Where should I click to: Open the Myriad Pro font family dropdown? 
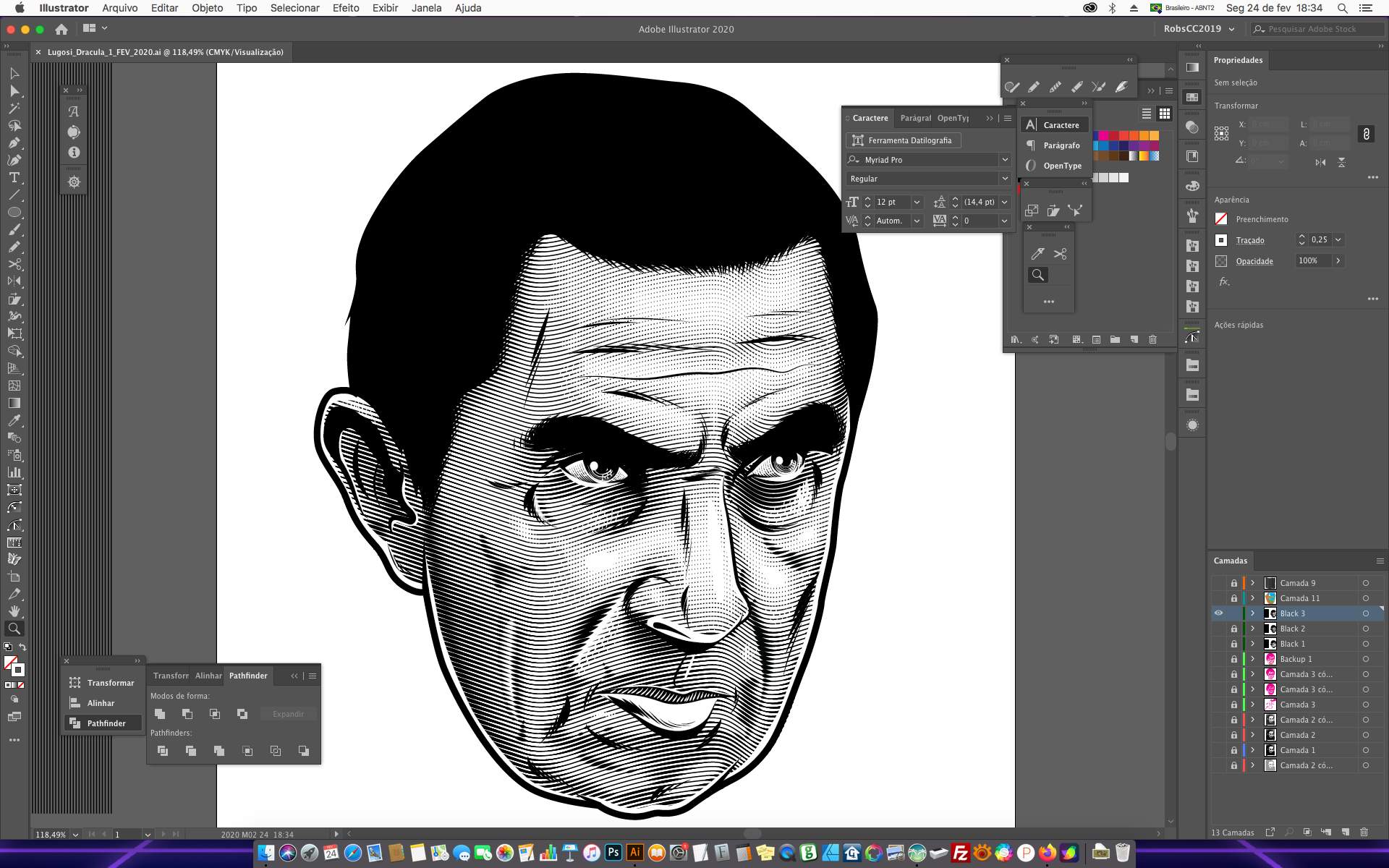[x=1005, y=160]
